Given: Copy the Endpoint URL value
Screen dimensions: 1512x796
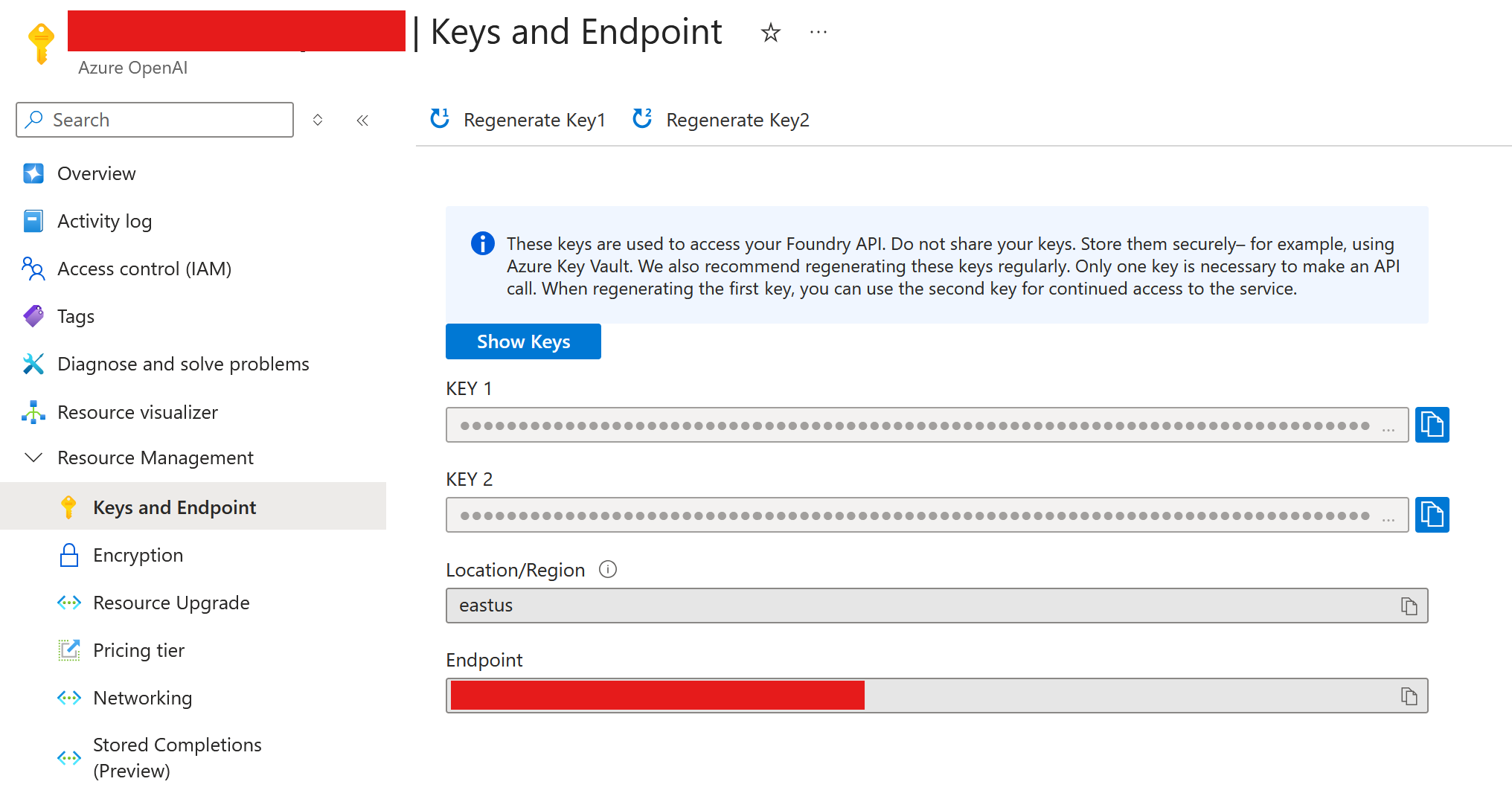Looking at the screenshot, I should [1409, 696].
